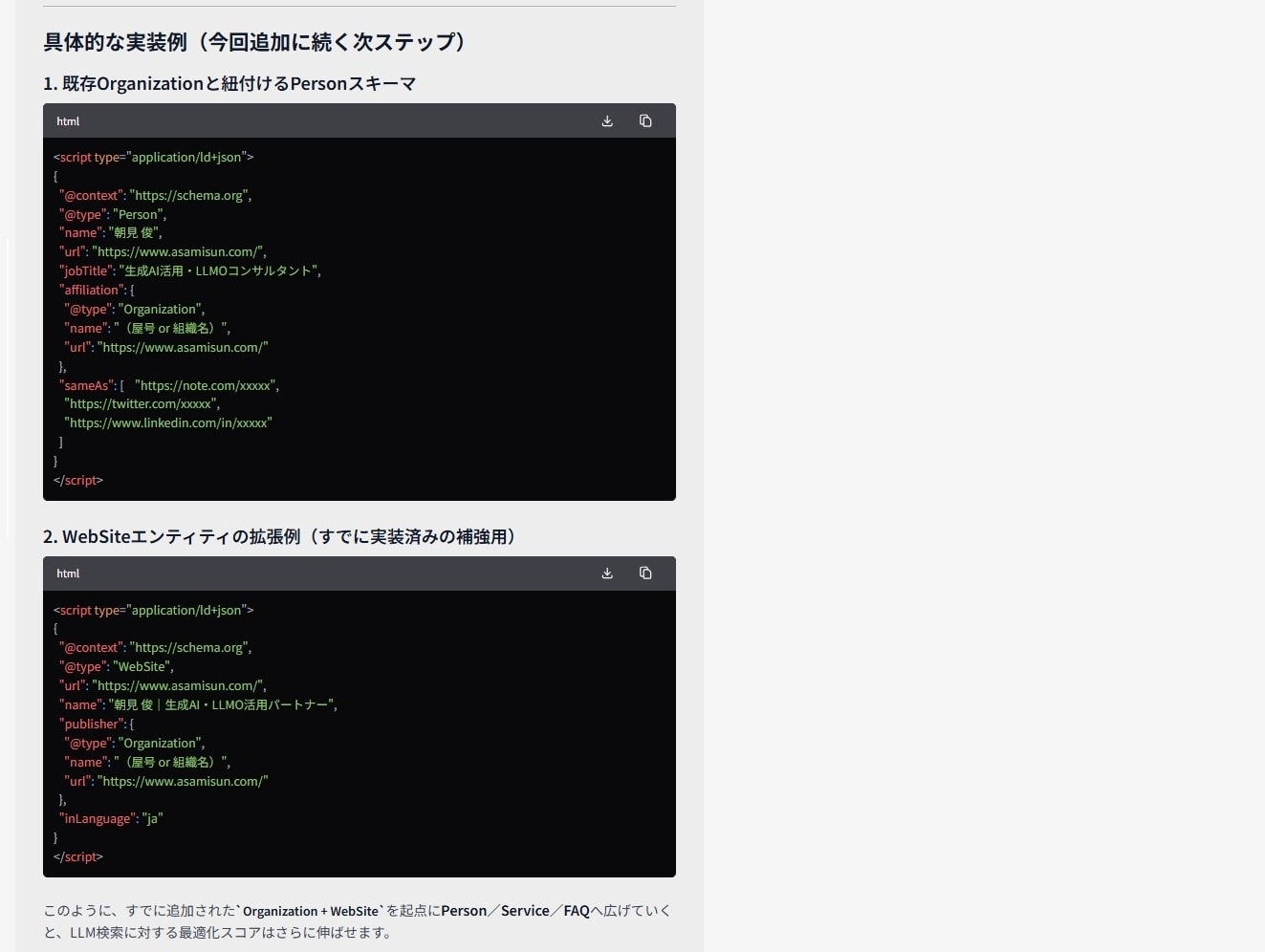Screen dimensions: 1265x952
Task: Click the html language badge on the WebSite block
Action: point(67,573)
